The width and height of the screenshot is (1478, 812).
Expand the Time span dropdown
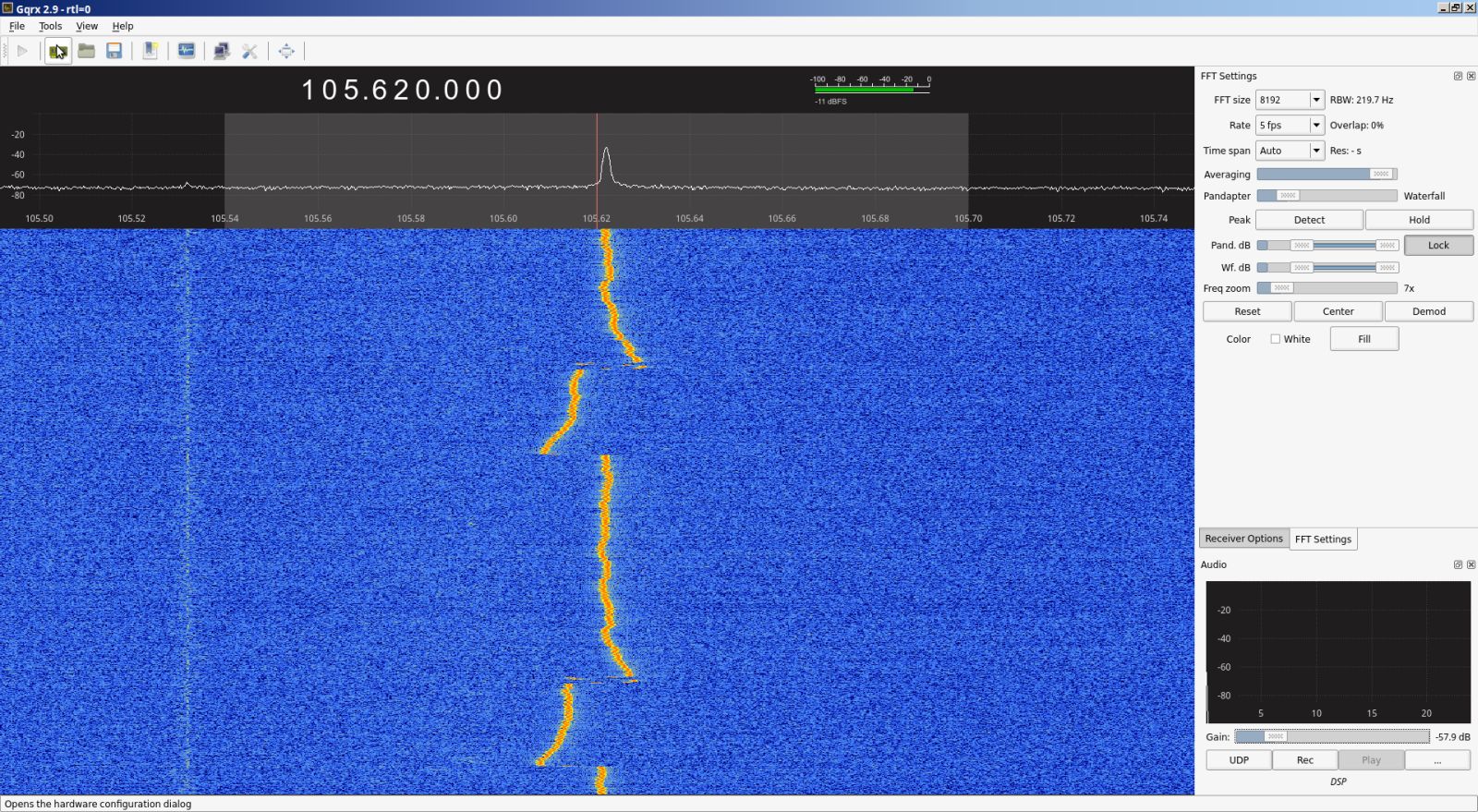(1316, 151)
